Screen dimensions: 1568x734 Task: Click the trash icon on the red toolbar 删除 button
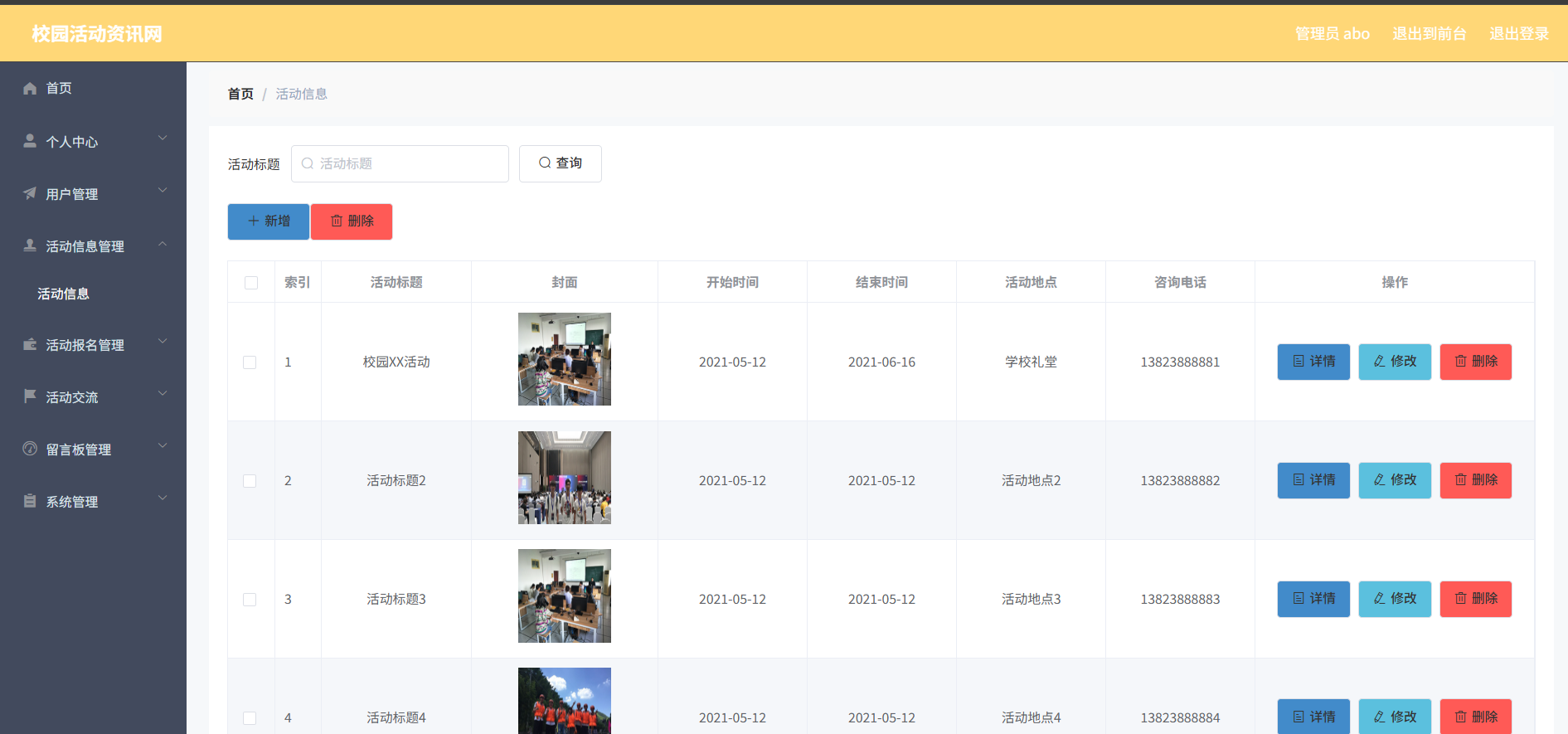coord(337,221)
